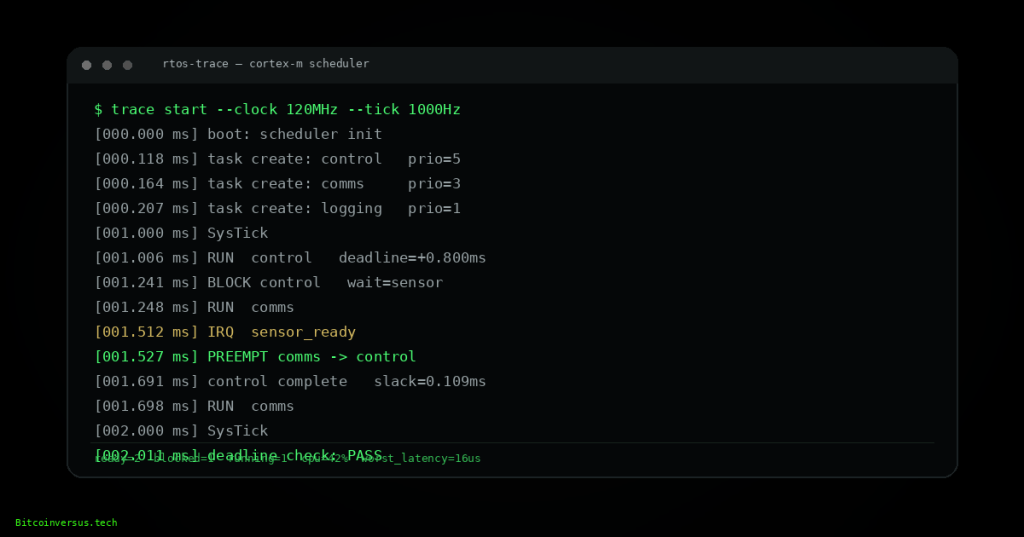Select the 'task create: logging' log line
Screen dimensions: 1024x537
(278, 208)
